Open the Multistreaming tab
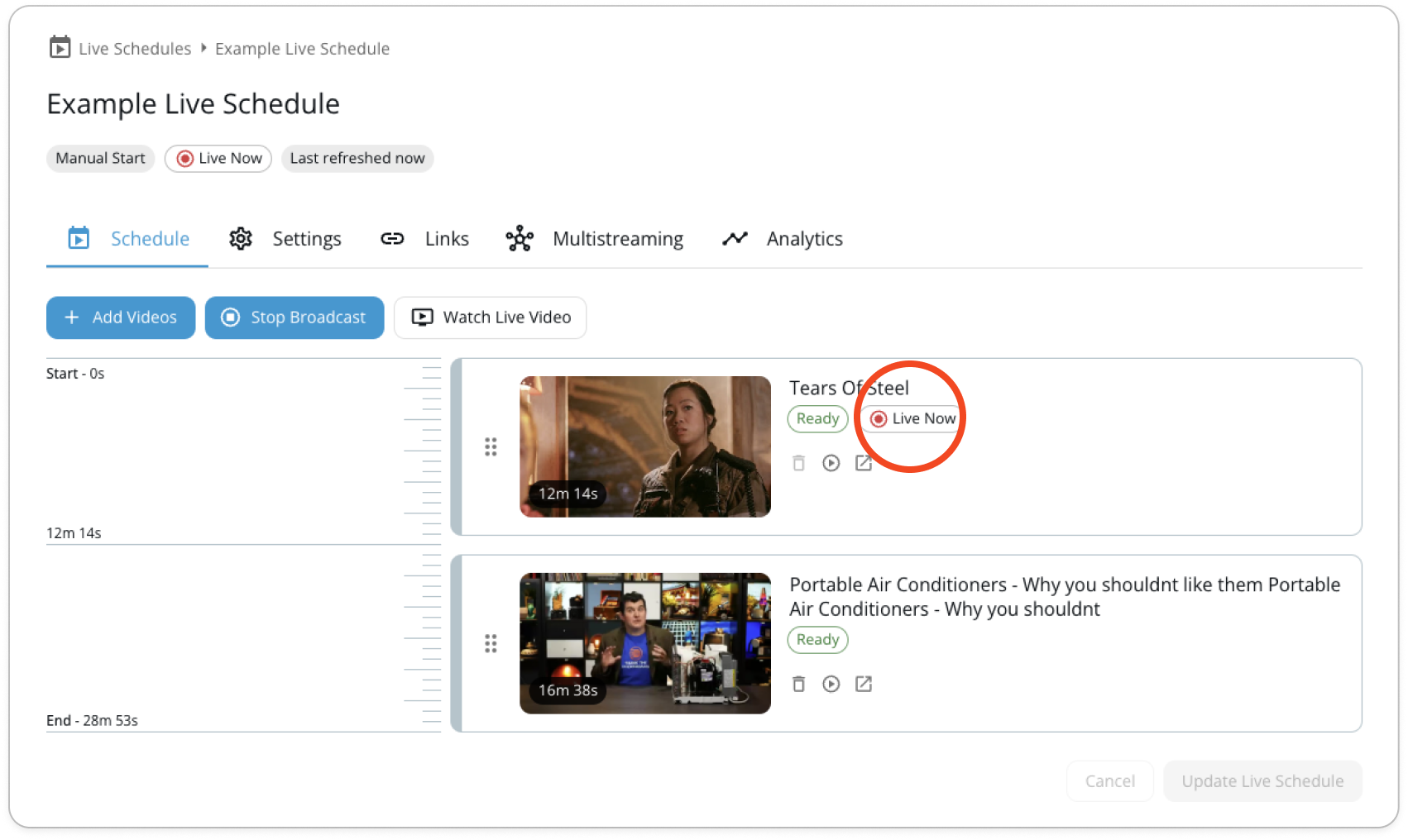This screenshot has width=1408, height=840. 595,239
